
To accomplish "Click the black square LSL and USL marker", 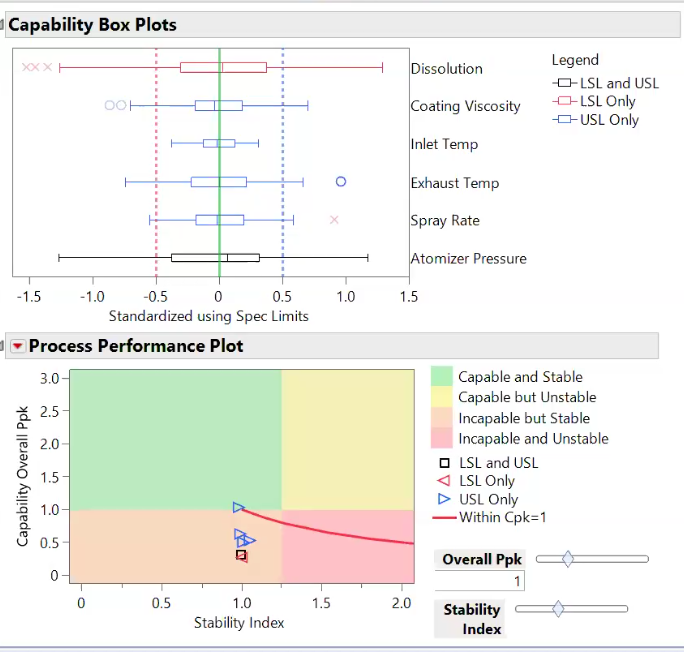I will point(241,555).
